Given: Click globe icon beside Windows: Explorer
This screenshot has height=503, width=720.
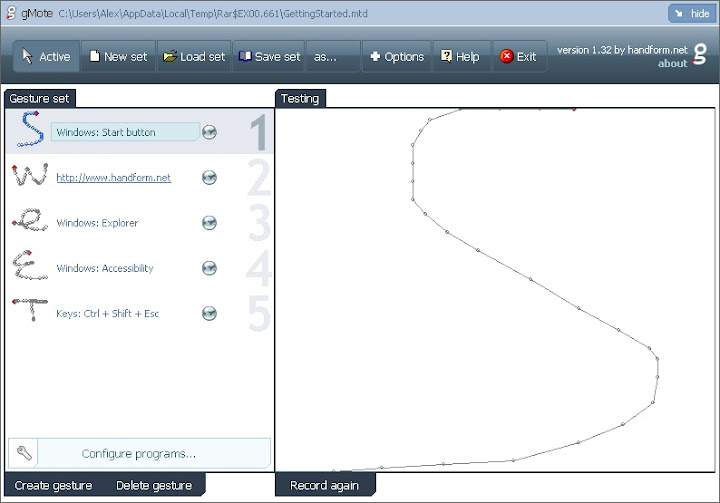Looking at the screenshot, I should pyautogui.click(x=209, y=223).
